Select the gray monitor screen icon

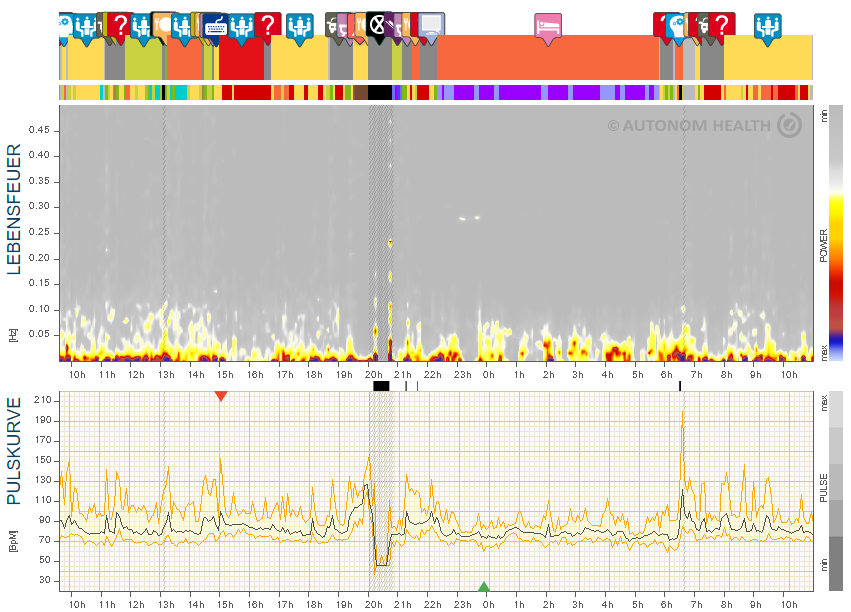point(430,25)
